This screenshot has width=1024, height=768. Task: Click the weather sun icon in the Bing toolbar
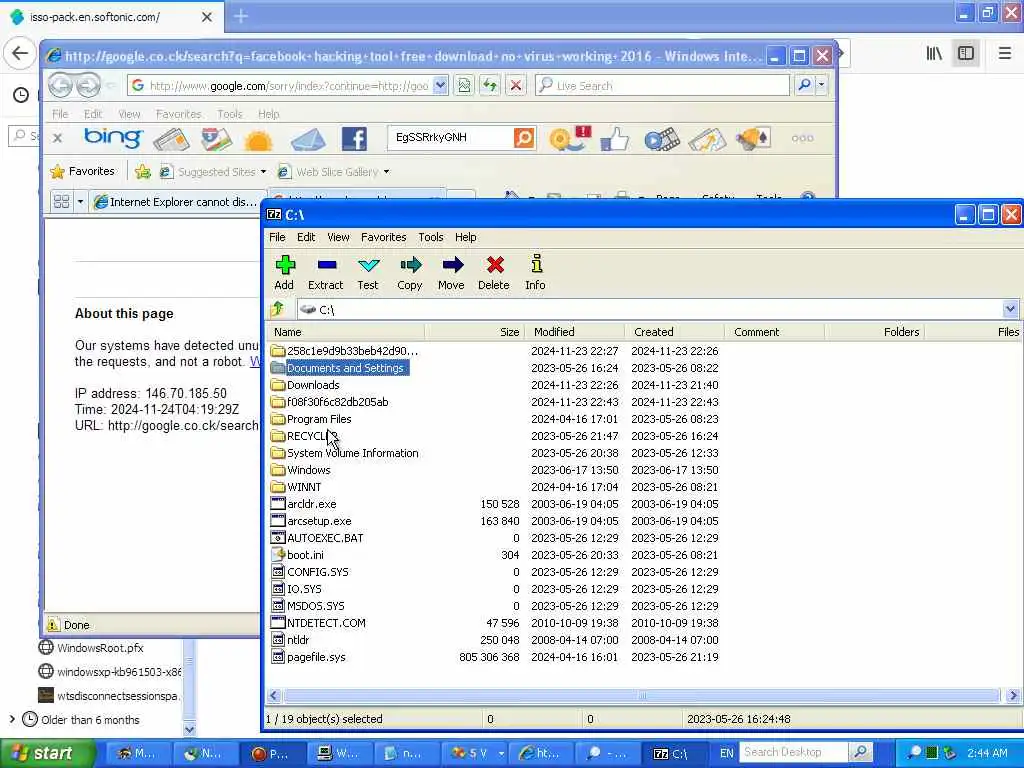[x=258, y=139]
